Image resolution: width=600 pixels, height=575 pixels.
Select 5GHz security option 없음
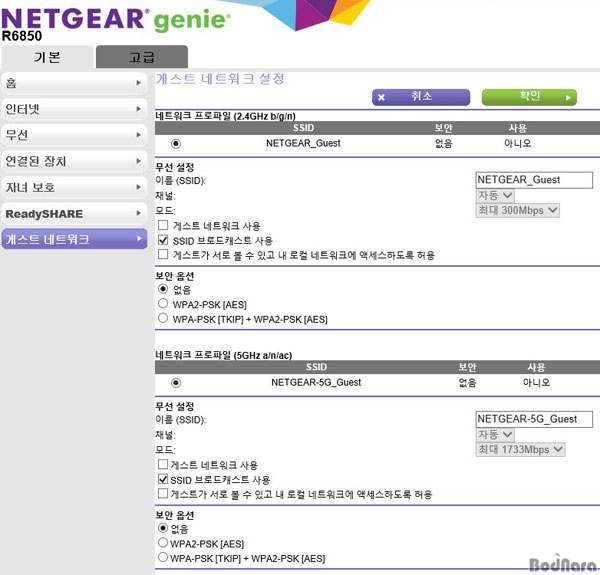click(163, 528)
